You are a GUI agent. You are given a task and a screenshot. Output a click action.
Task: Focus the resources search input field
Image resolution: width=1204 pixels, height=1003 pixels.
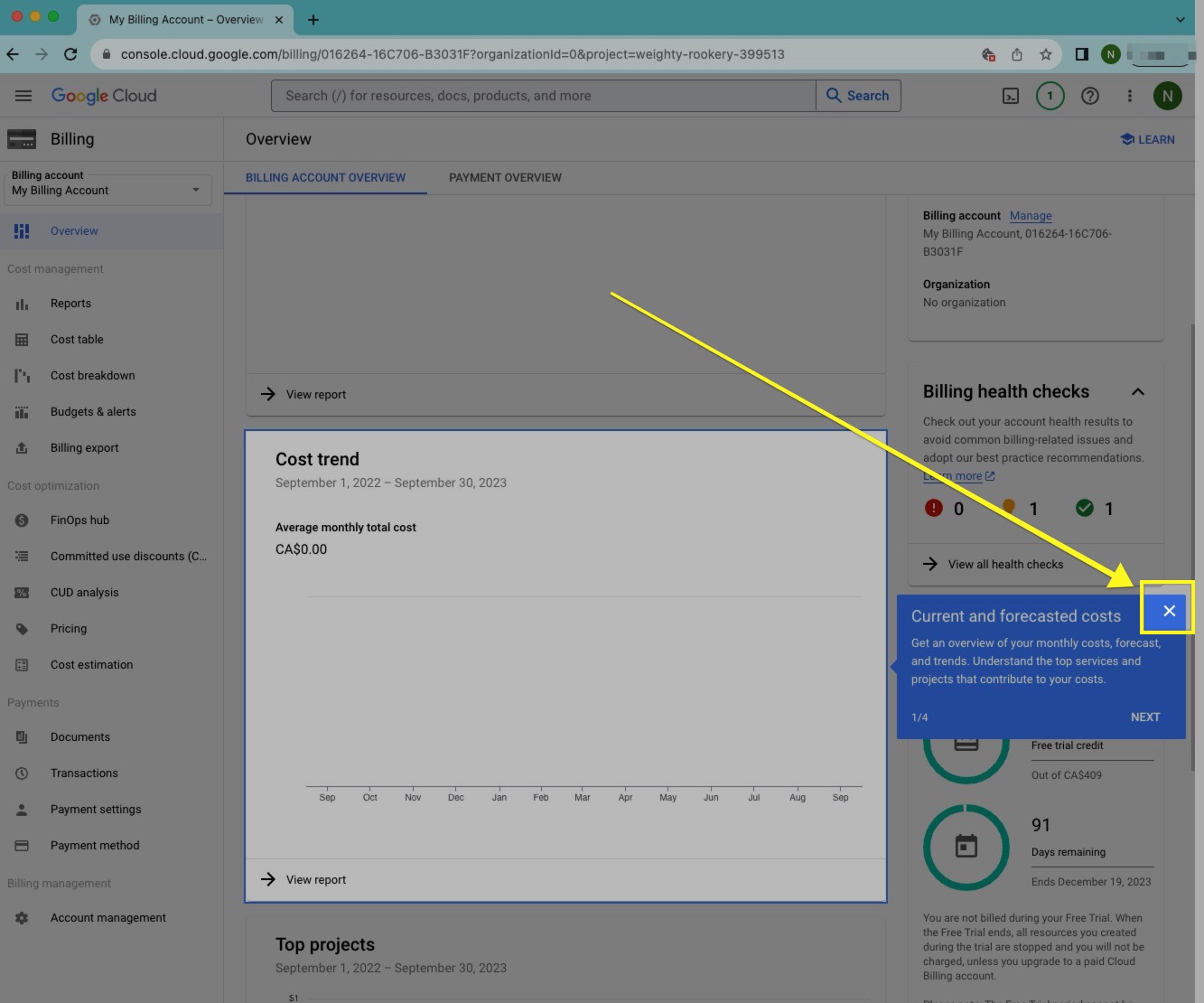tap(544, 96)
